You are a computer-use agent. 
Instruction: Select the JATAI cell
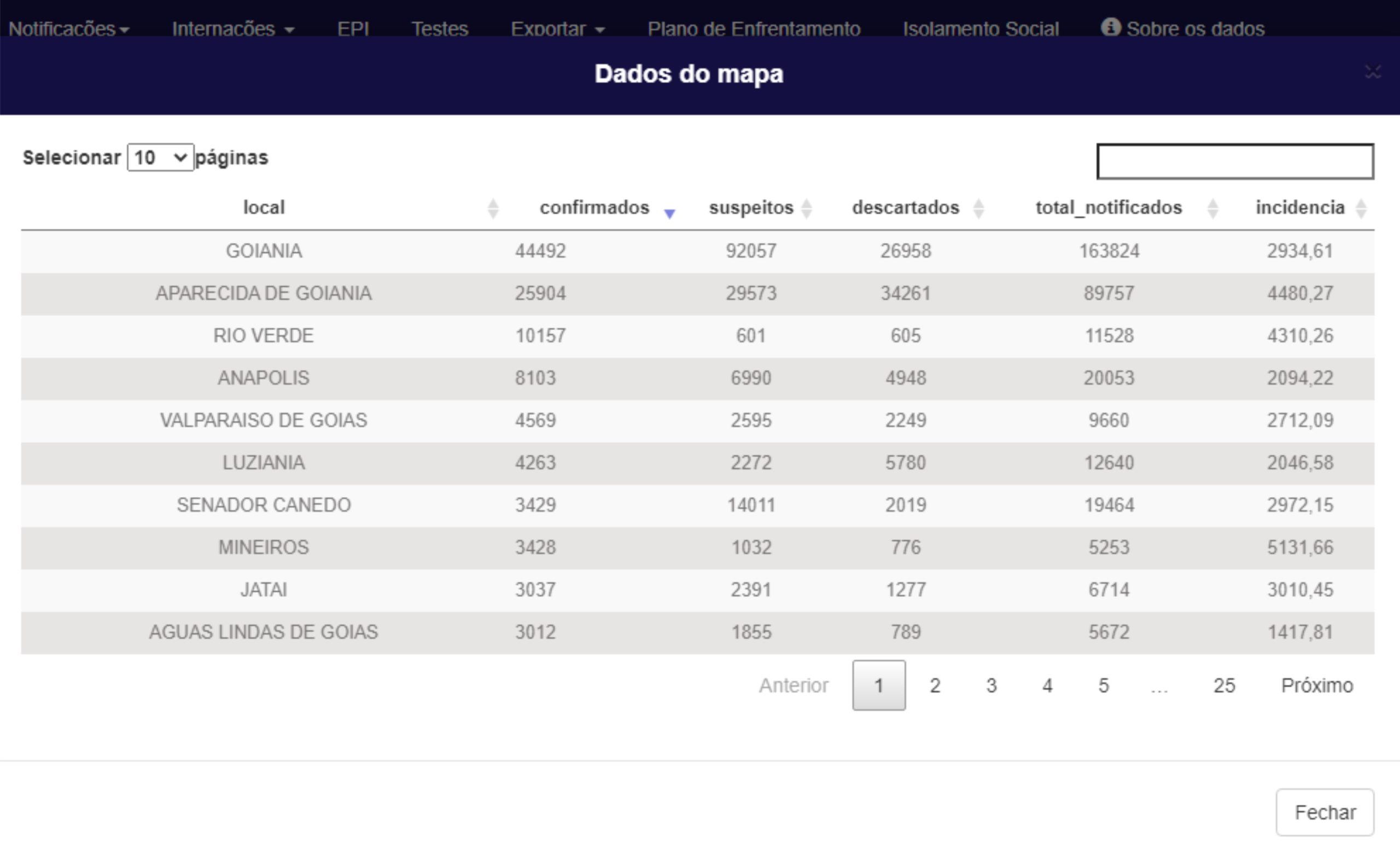pos(264,590)
